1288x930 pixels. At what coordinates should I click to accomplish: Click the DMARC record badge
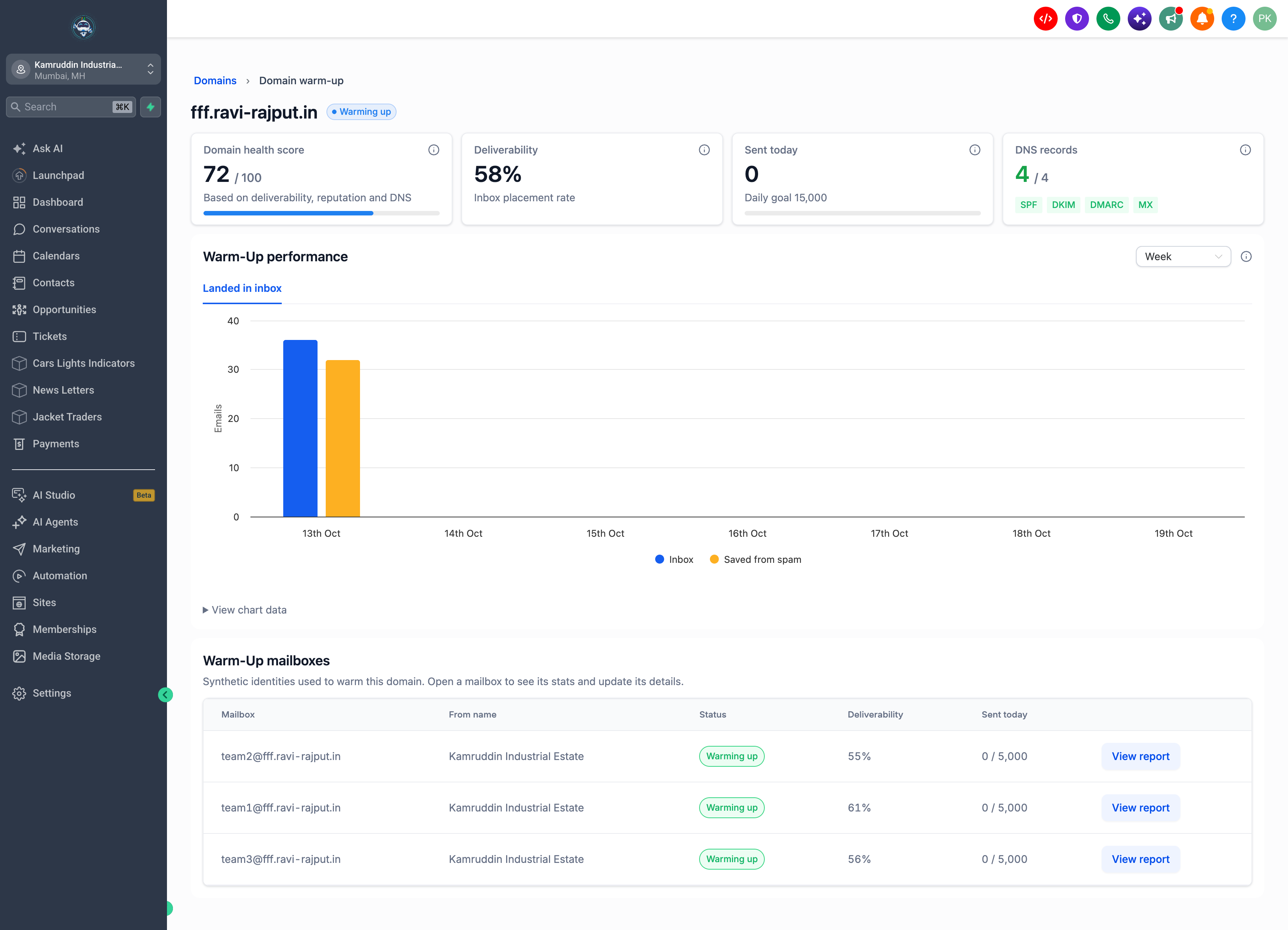1106,205
